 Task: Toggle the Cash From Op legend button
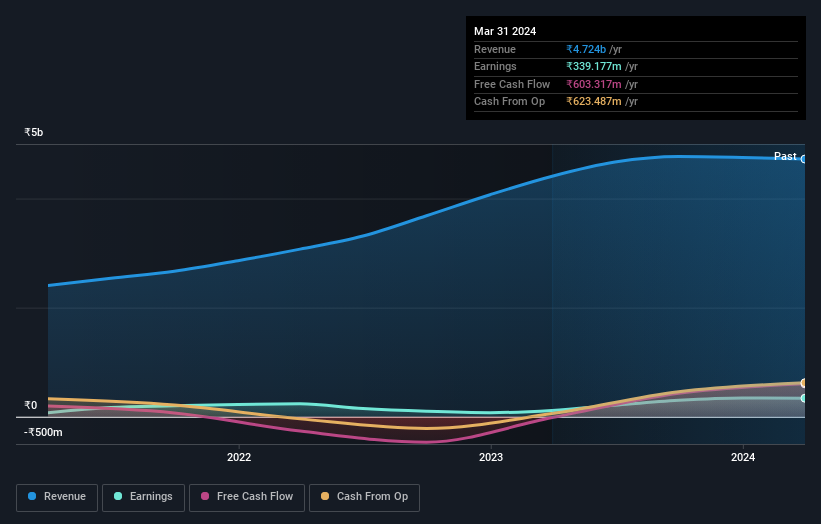click(364, 497)
